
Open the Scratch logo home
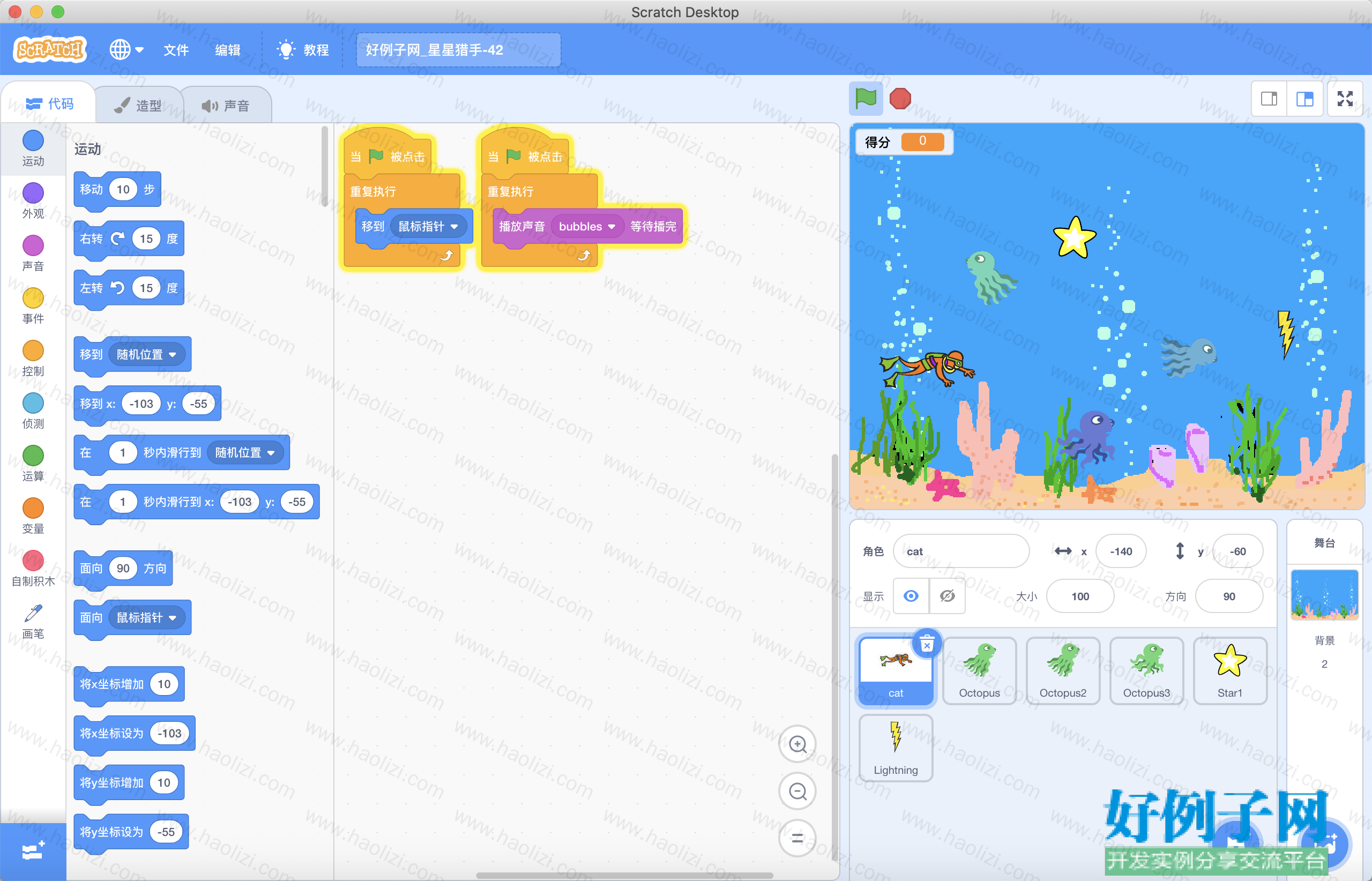[50, 50]
